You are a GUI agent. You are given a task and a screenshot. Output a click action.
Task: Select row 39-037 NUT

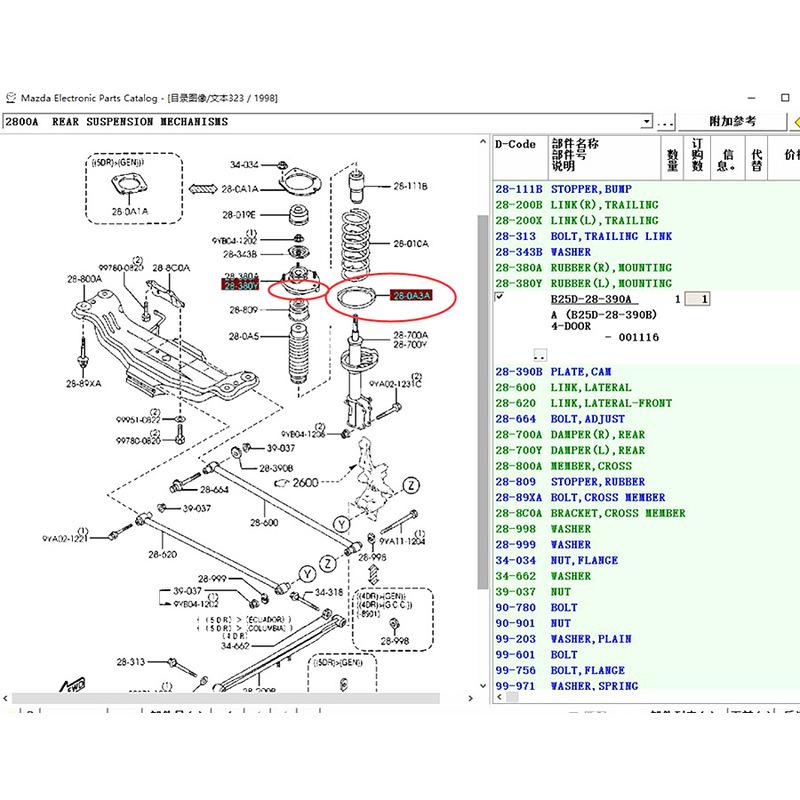coord(646,592)
